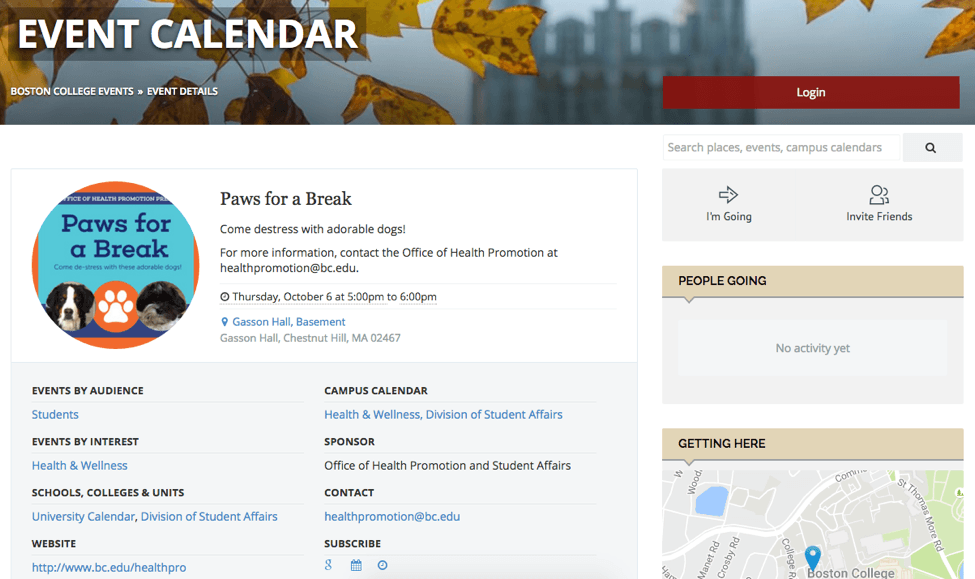Open the University Calendar link

click(x=83, y=516)
